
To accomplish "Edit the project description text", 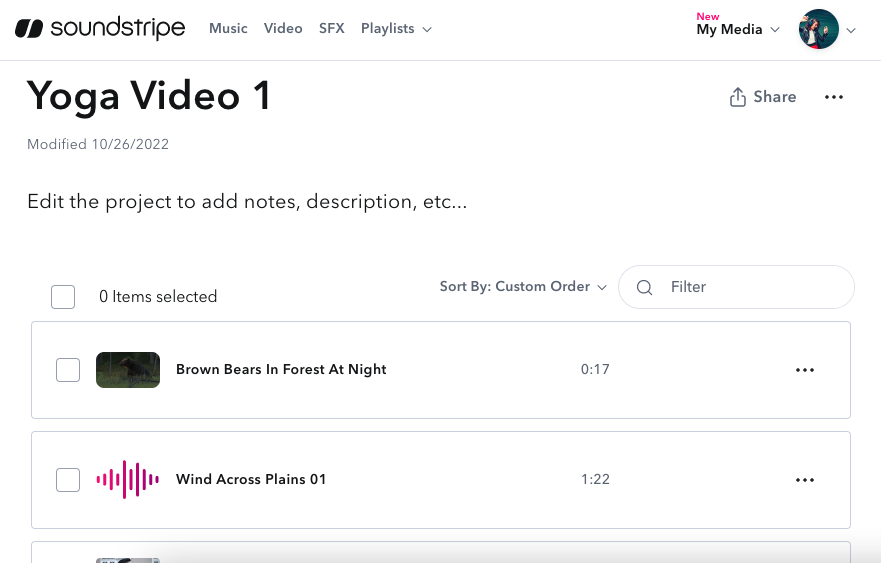I will click(x=247, y=202).
